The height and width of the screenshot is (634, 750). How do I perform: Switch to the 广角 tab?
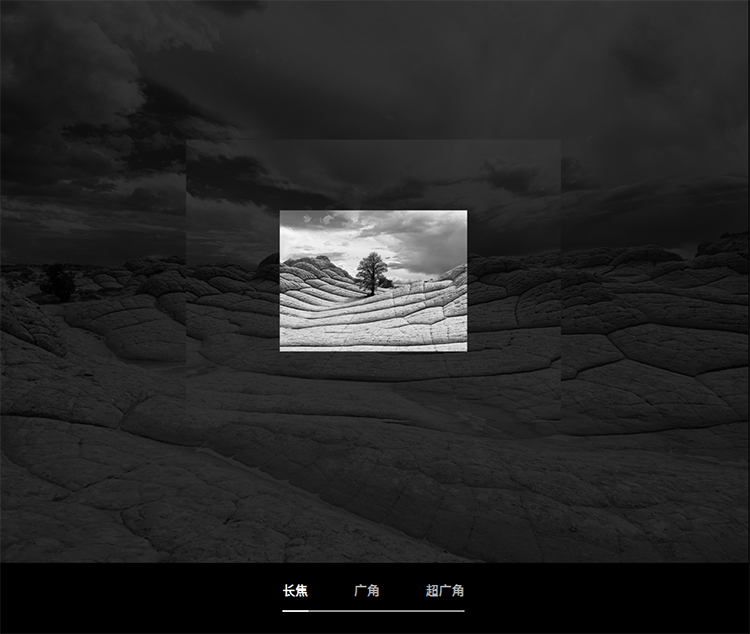366,591
